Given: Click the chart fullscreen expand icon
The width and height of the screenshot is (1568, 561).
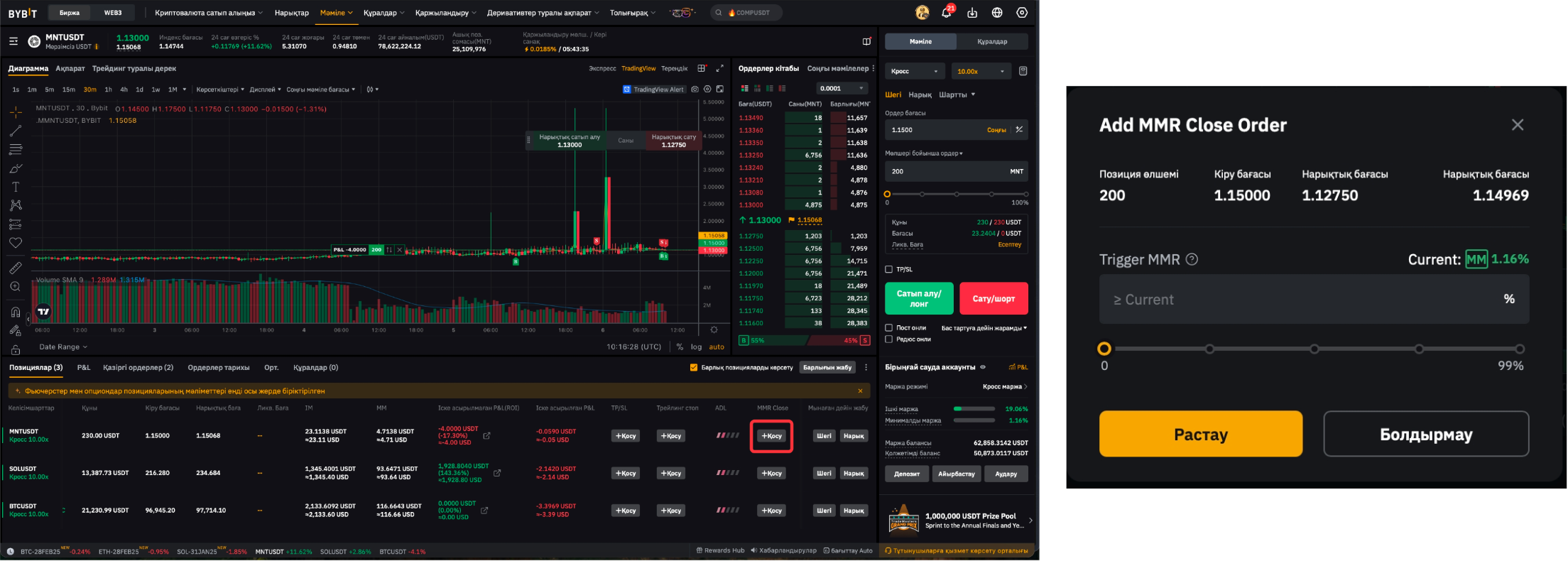Looking at the screenshot, I should click(x=719, y=68).
